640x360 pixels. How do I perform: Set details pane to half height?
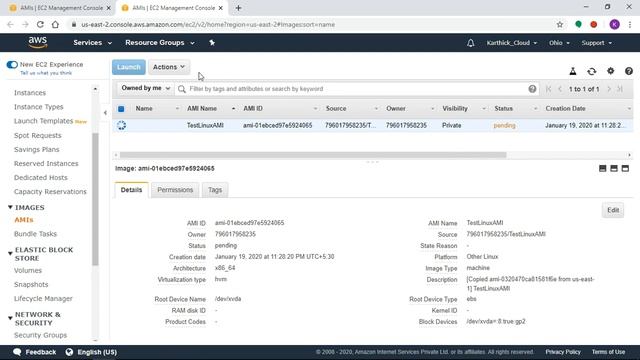[x=614, y=169]
